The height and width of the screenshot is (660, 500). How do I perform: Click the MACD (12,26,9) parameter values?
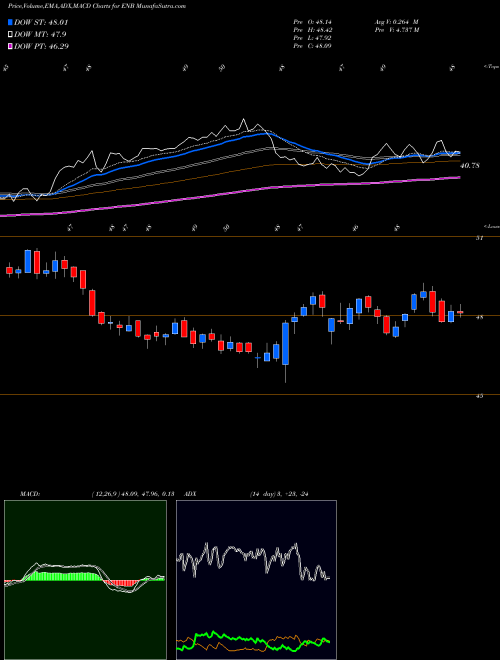click(x=133, y=494)
